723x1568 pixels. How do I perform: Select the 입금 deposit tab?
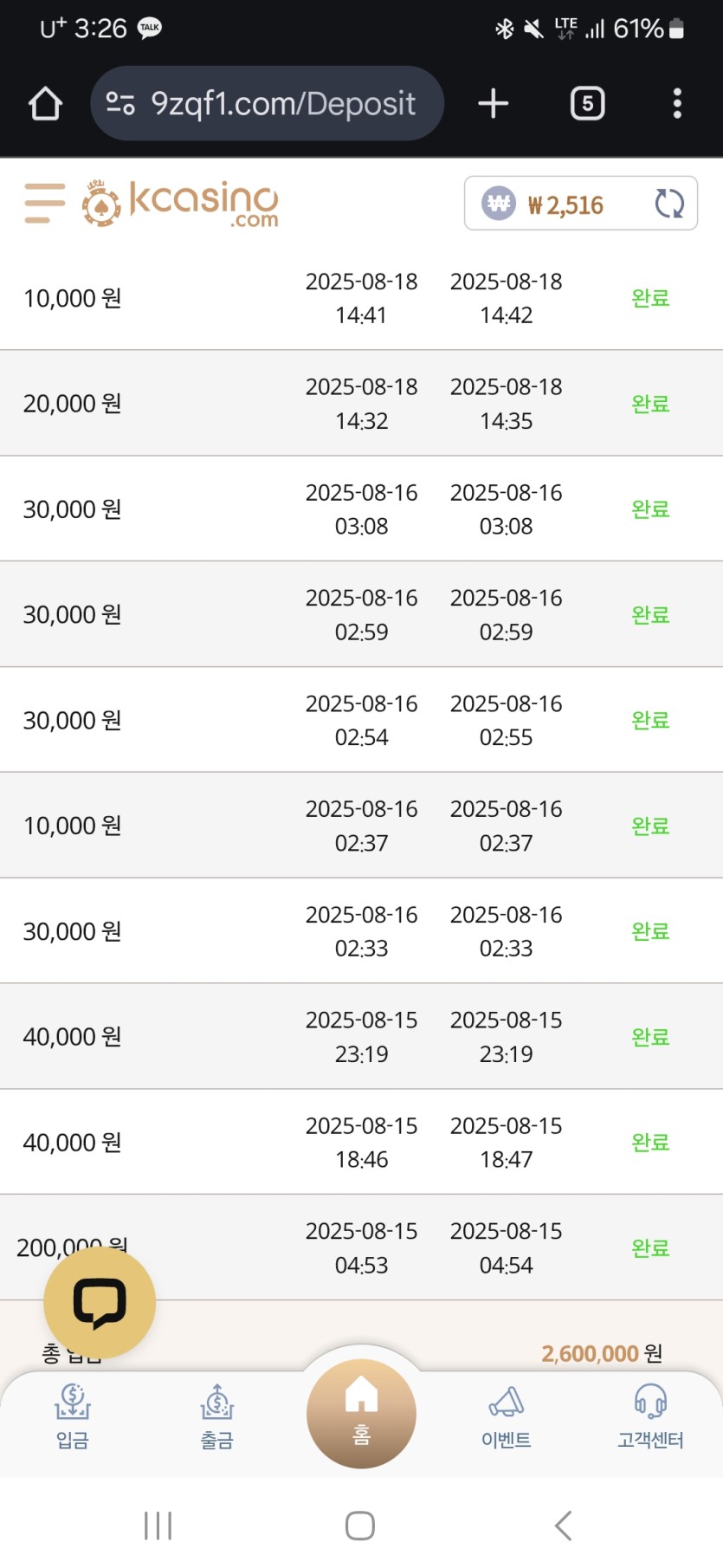[x=73, y=1417]
